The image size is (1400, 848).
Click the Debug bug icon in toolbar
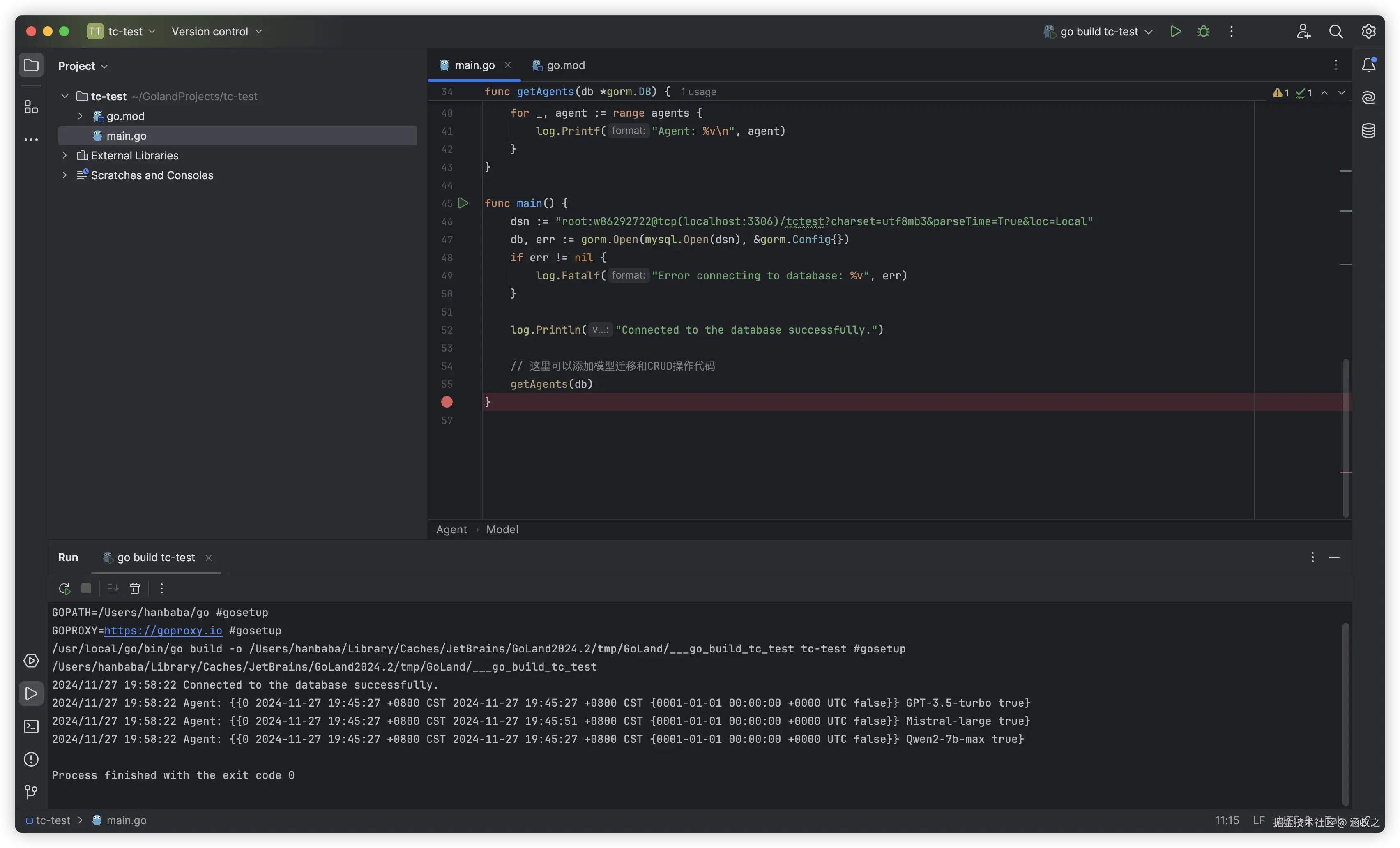(x=1203, y=31)
